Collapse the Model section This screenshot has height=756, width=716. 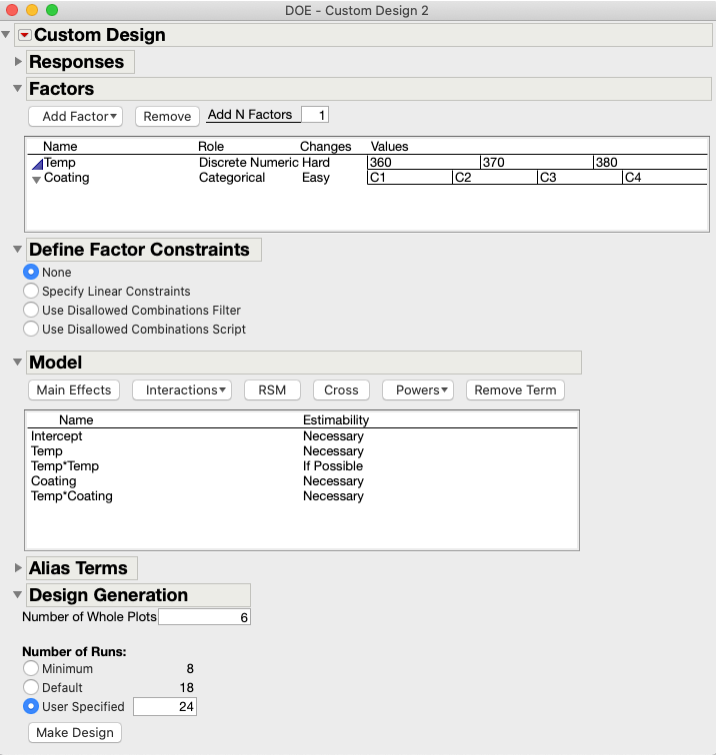[x=18, y=362]
